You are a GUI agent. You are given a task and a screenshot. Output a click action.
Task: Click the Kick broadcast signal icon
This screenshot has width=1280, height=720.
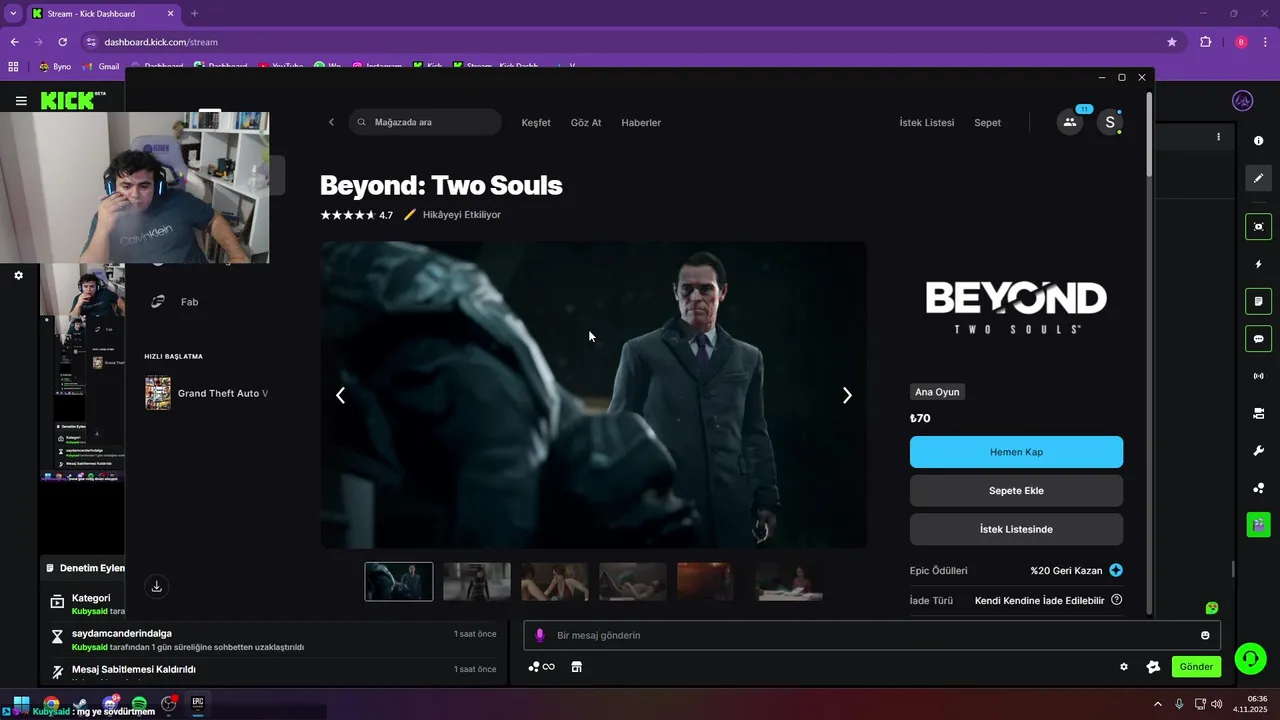1258,376
